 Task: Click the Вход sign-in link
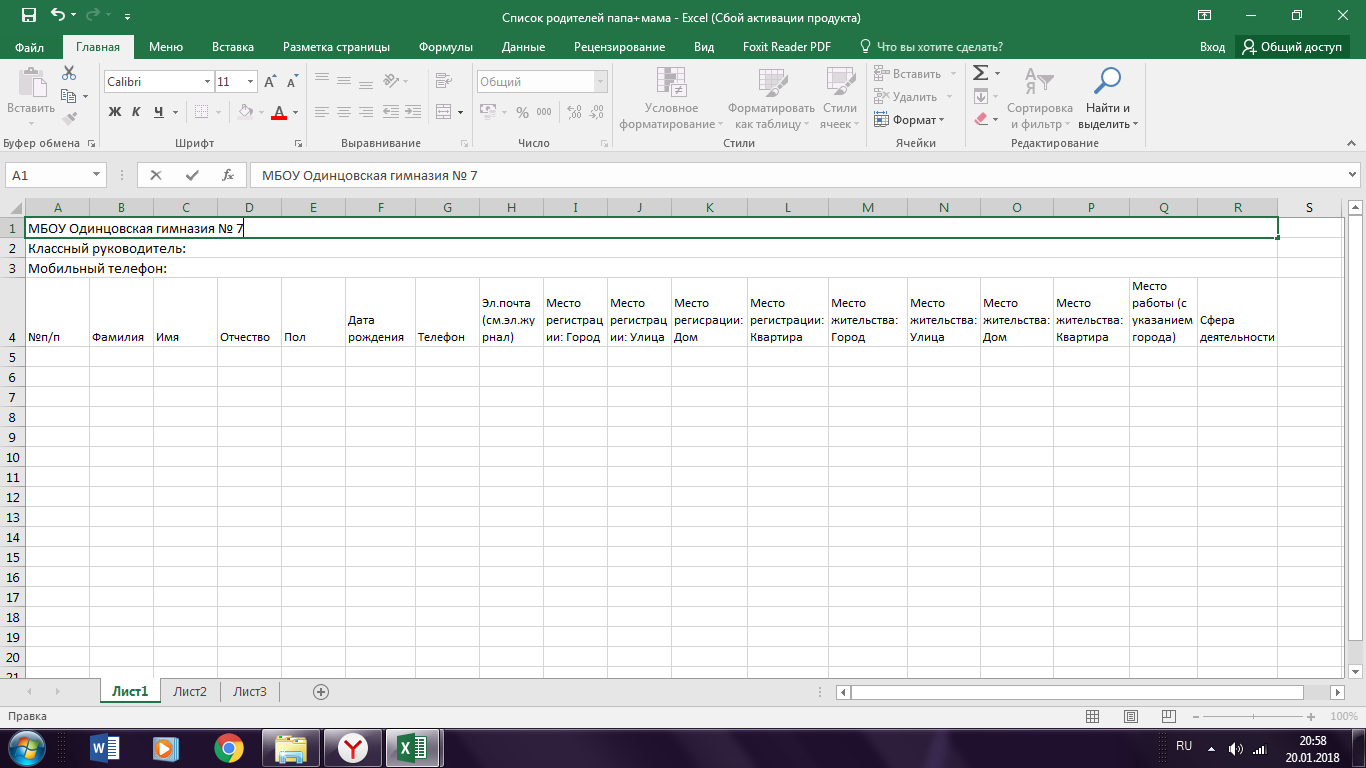(x=1212, y=47)
